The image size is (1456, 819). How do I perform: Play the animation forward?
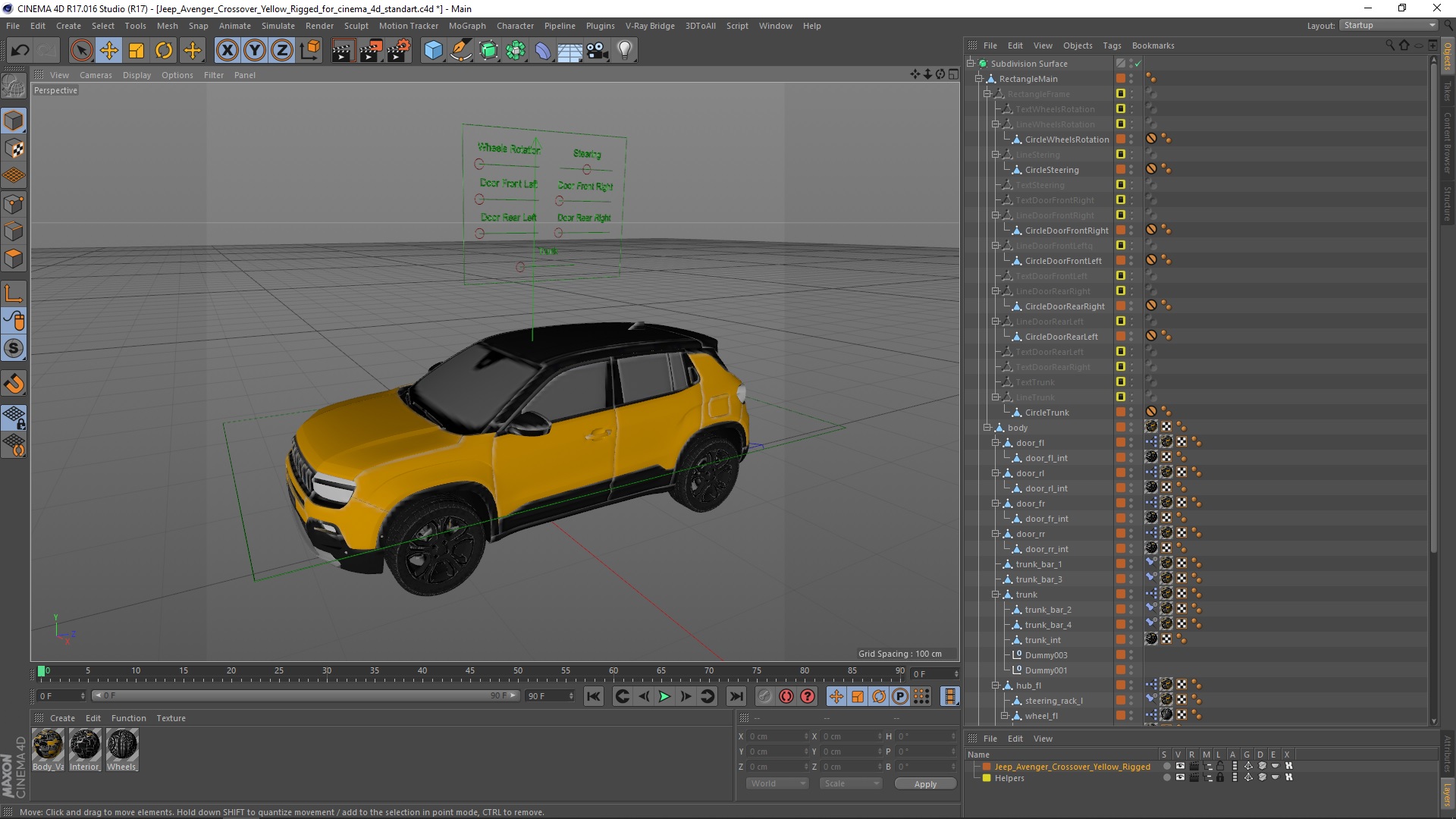[x=664, y=696]
